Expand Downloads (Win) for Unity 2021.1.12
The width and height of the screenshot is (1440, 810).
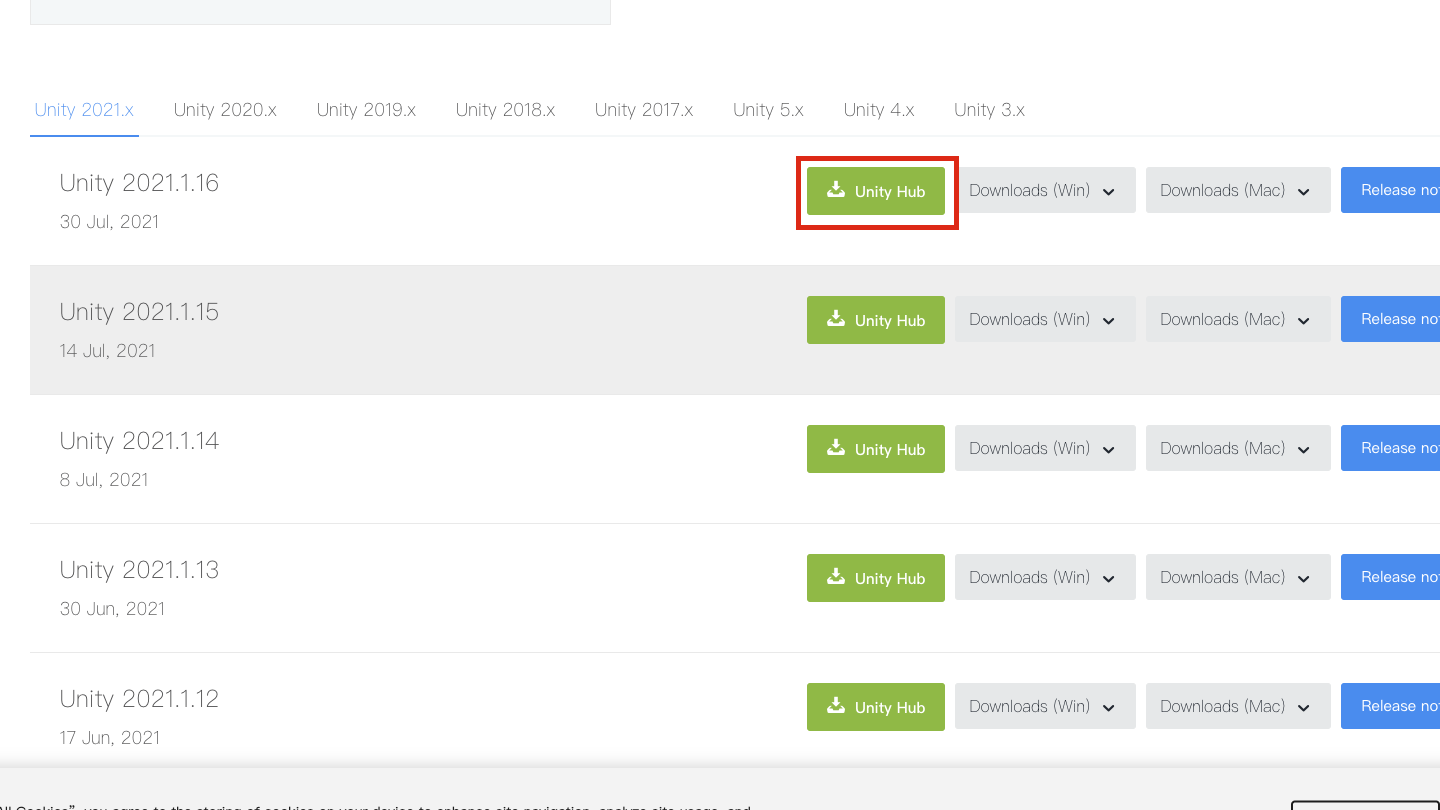pyautogui.click(x=1045, y=706)
